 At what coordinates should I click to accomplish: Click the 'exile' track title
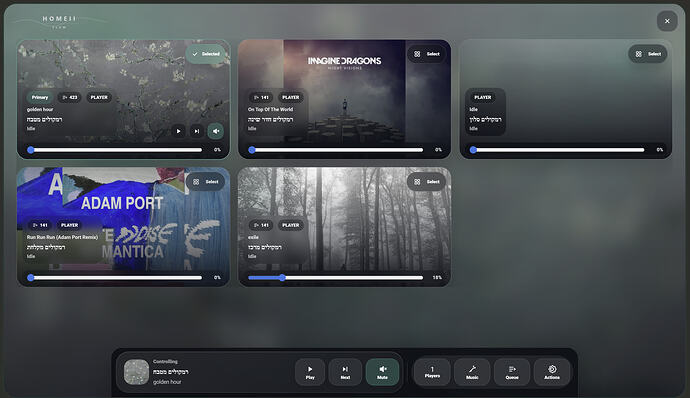pyautogui.click(x=253, y=237)
